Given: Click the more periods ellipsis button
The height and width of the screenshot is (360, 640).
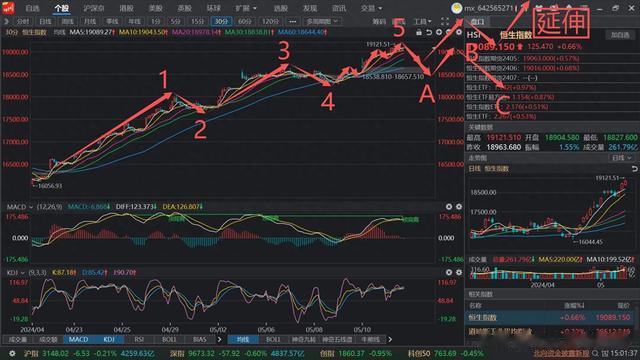Looking at the screenshot, I should (x=293, y=21).
